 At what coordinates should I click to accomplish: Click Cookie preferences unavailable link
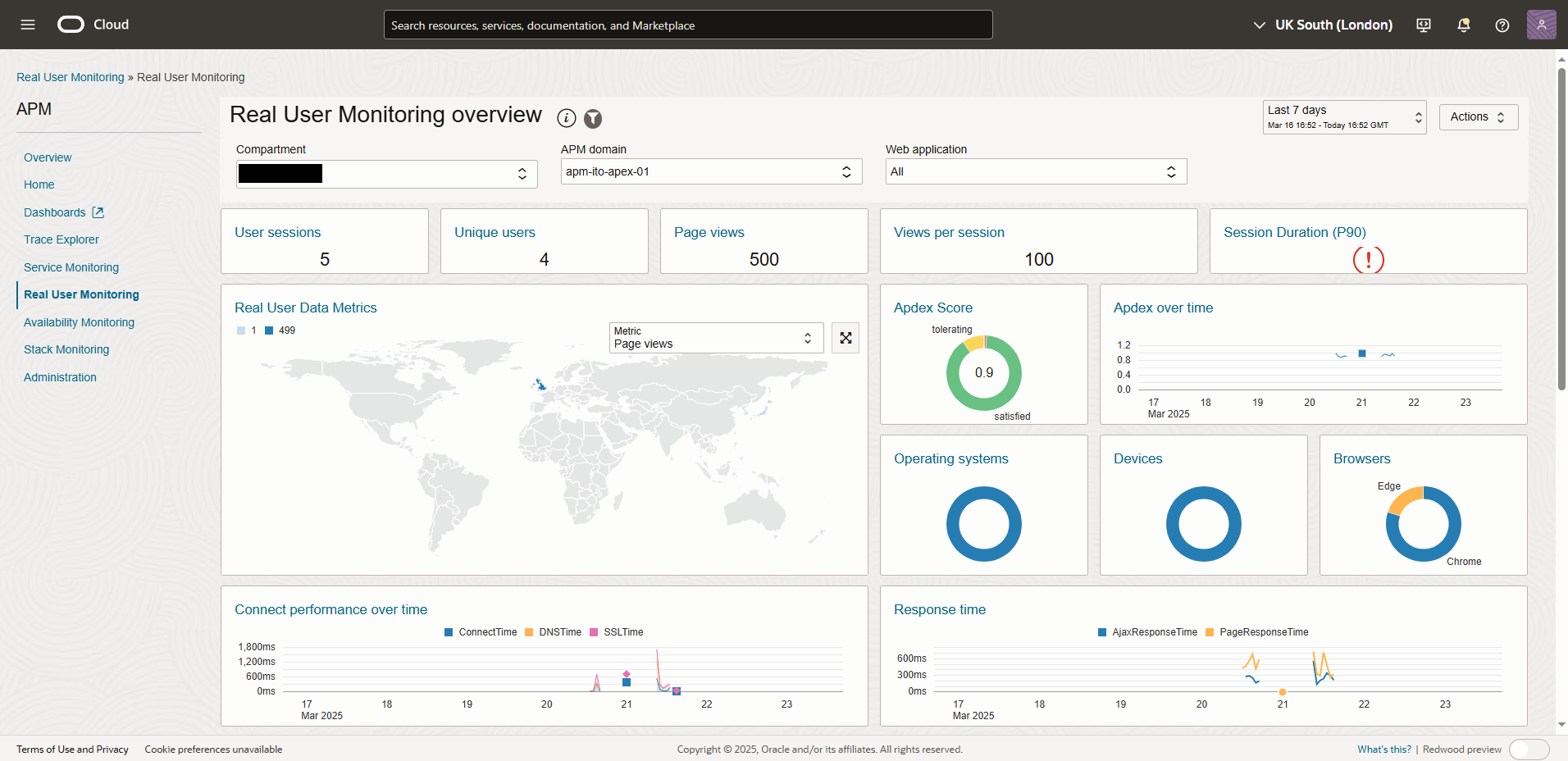point(213,750)
